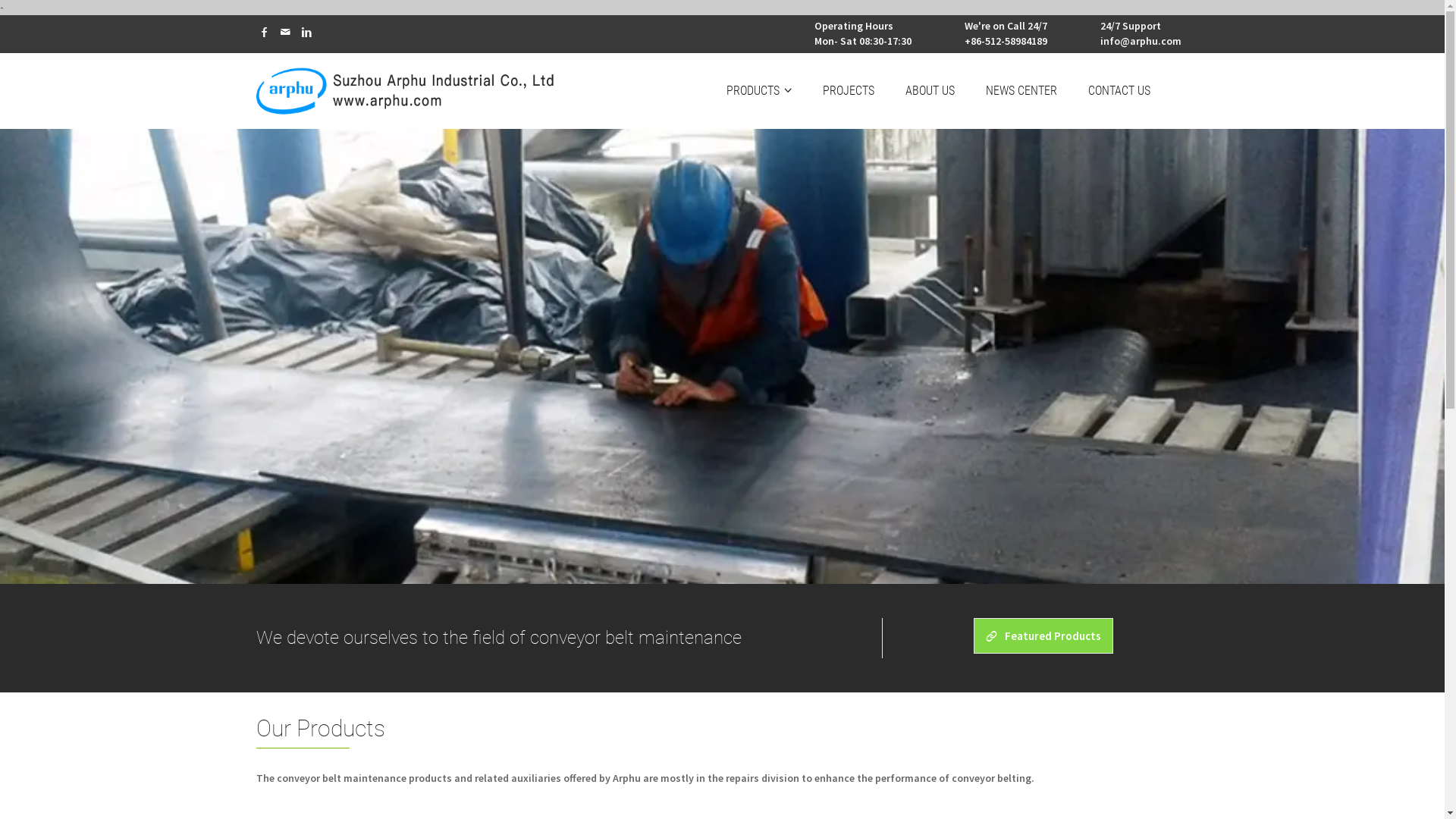Click the Suzhou Arphu Industrial company name
Viewport: 1456px width, 819px height.
(444, 81)
